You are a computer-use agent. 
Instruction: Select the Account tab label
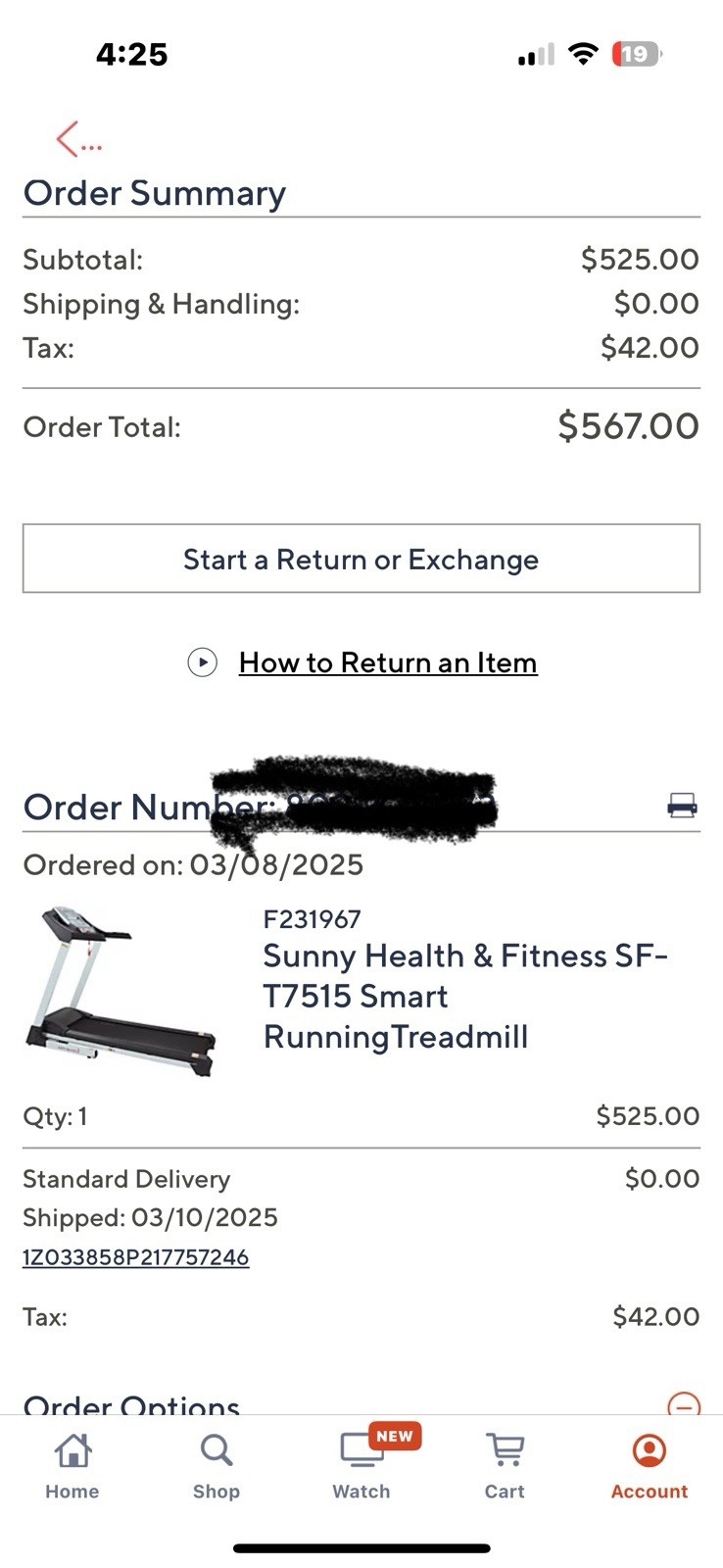(649, 1492)
